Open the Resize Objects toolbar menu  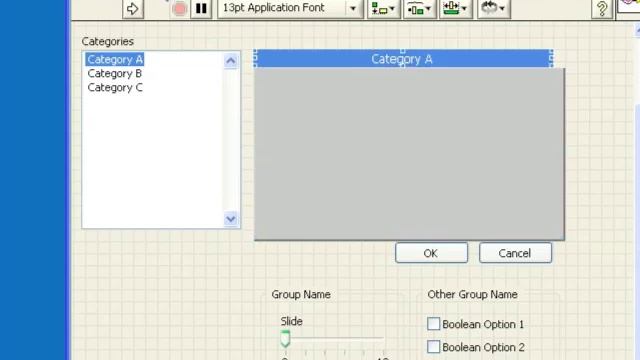455,9
